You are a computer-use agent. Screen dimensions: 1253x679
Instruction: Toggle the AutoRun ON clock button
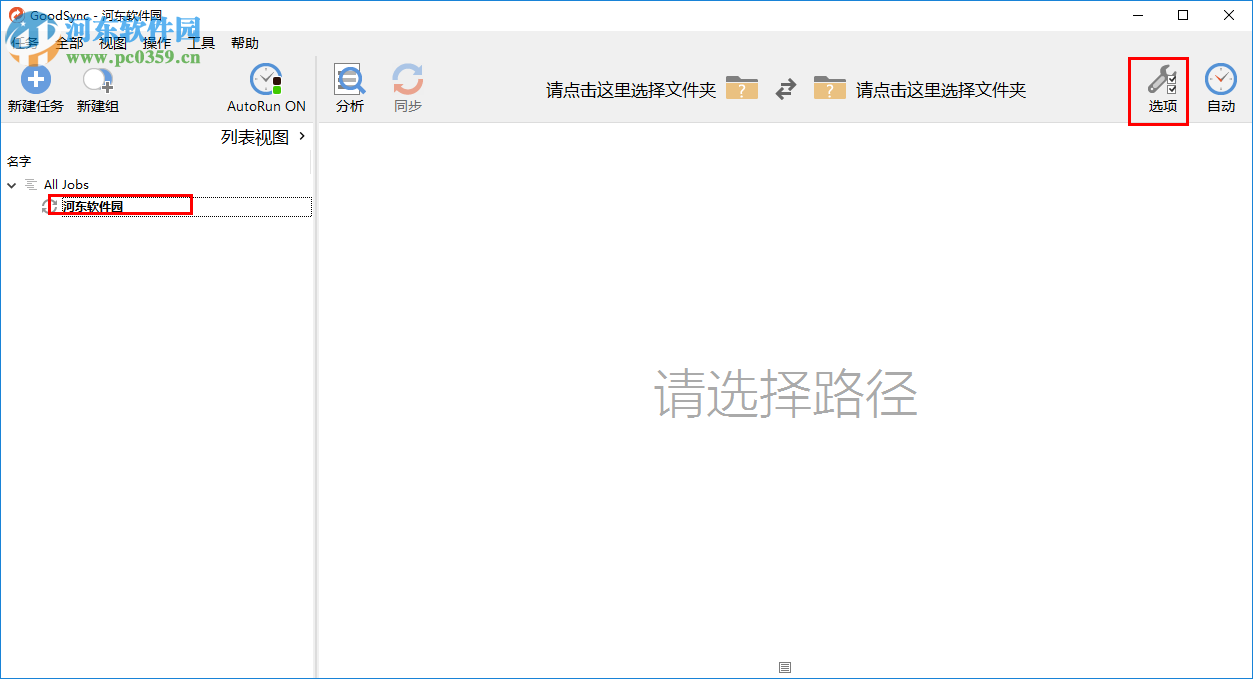266,88
